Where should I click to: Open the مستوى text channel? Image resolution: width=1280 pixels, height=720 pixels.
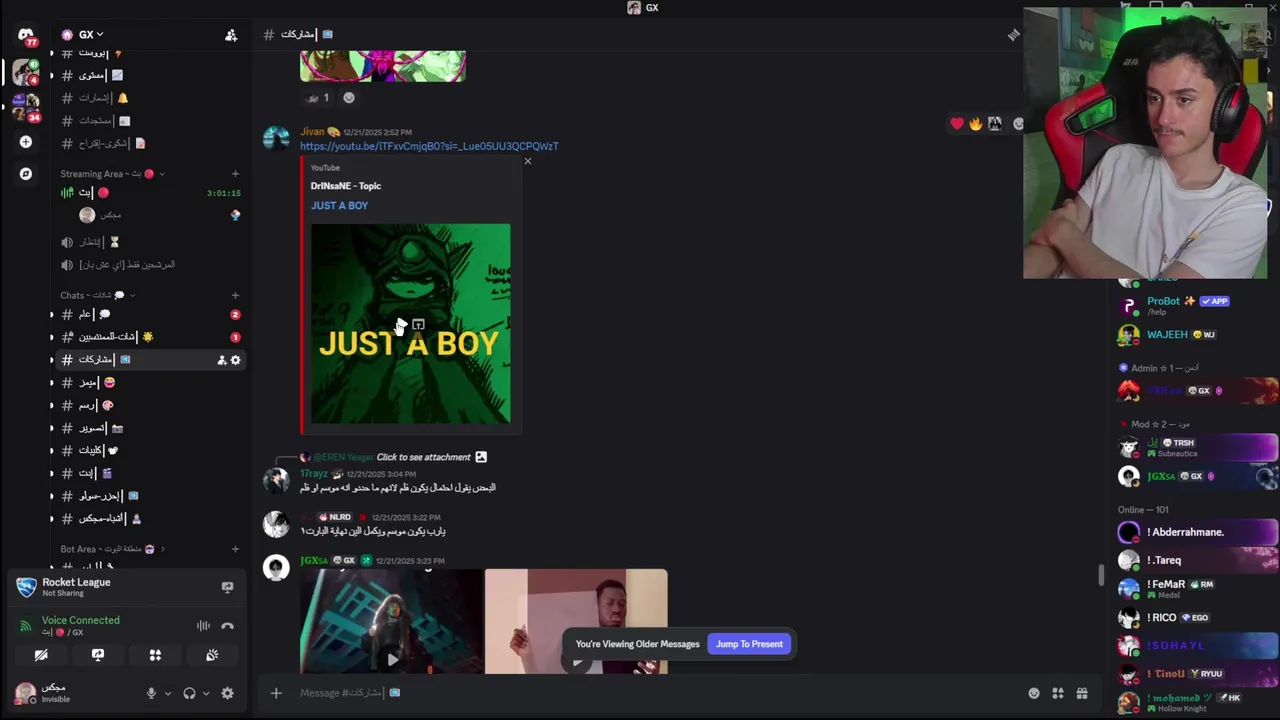coord(148,75)
